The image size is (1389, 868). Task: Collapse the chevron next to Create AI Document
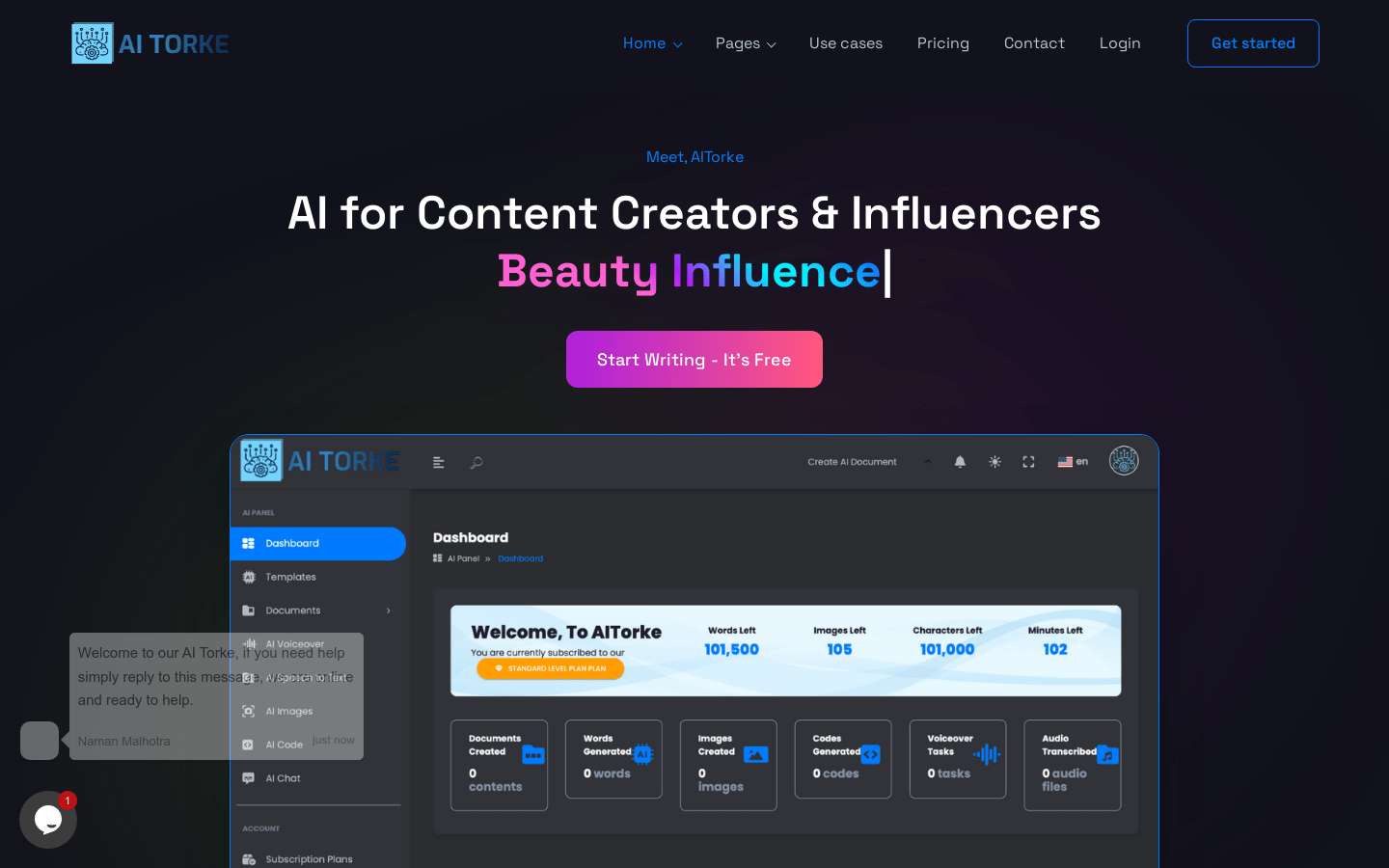point(928,462)
